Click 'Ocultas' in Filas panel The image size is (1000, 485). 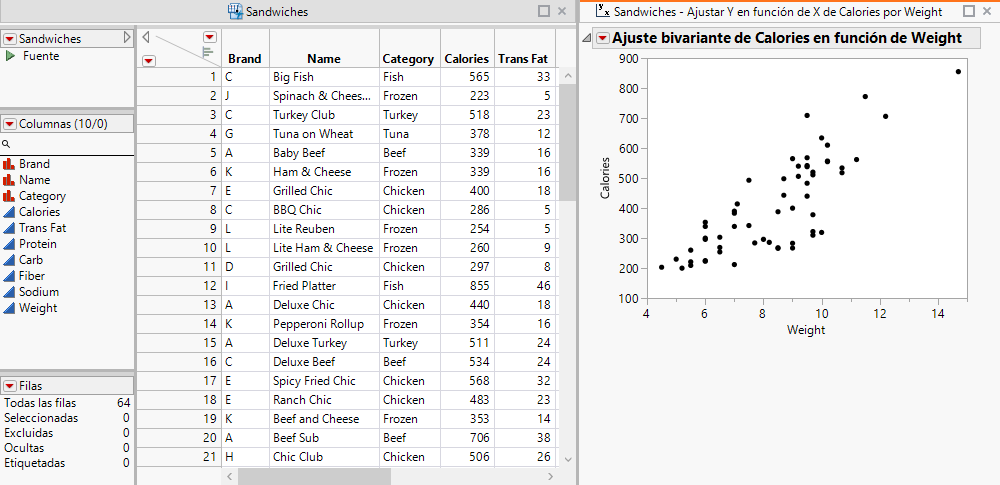[24, 448]
